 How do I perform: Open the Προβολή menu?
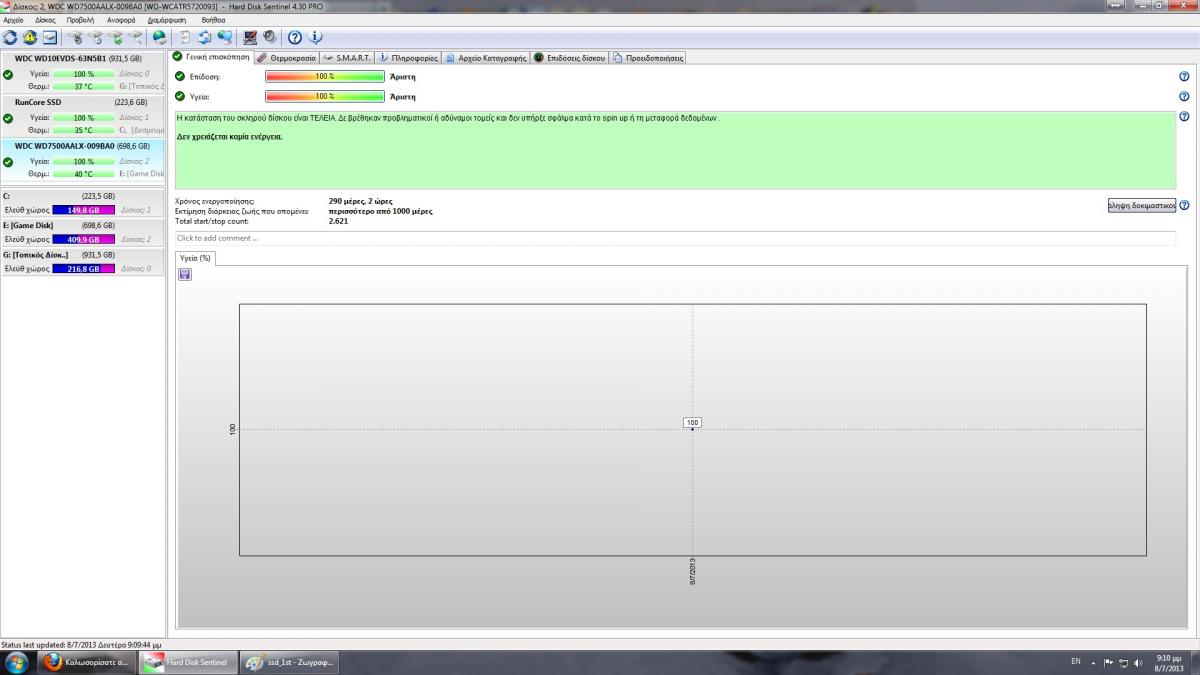pos(81,20)
